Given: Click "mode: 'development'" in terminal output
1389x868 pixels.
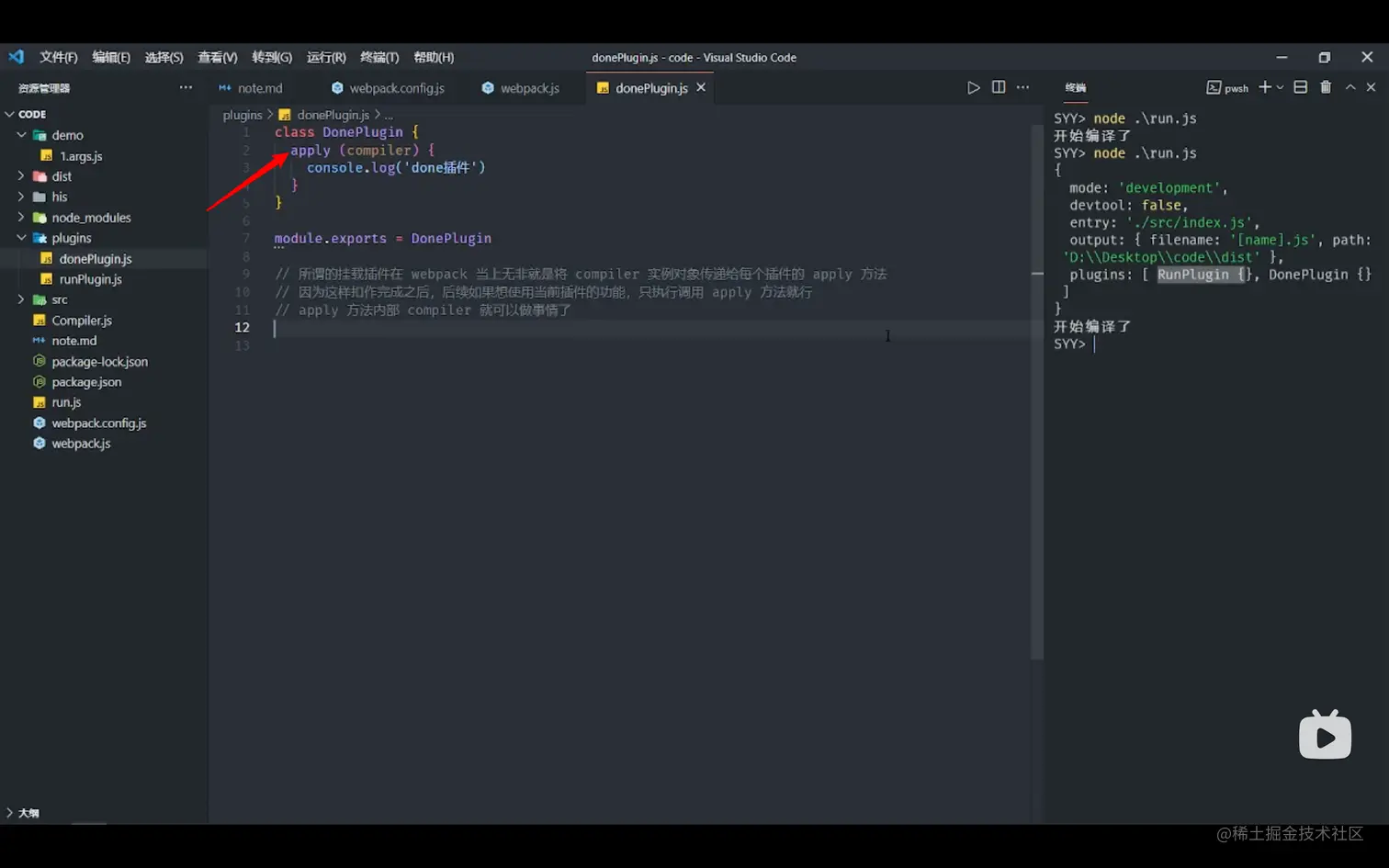Looking at the screenshot, I should click(1148, 188).
